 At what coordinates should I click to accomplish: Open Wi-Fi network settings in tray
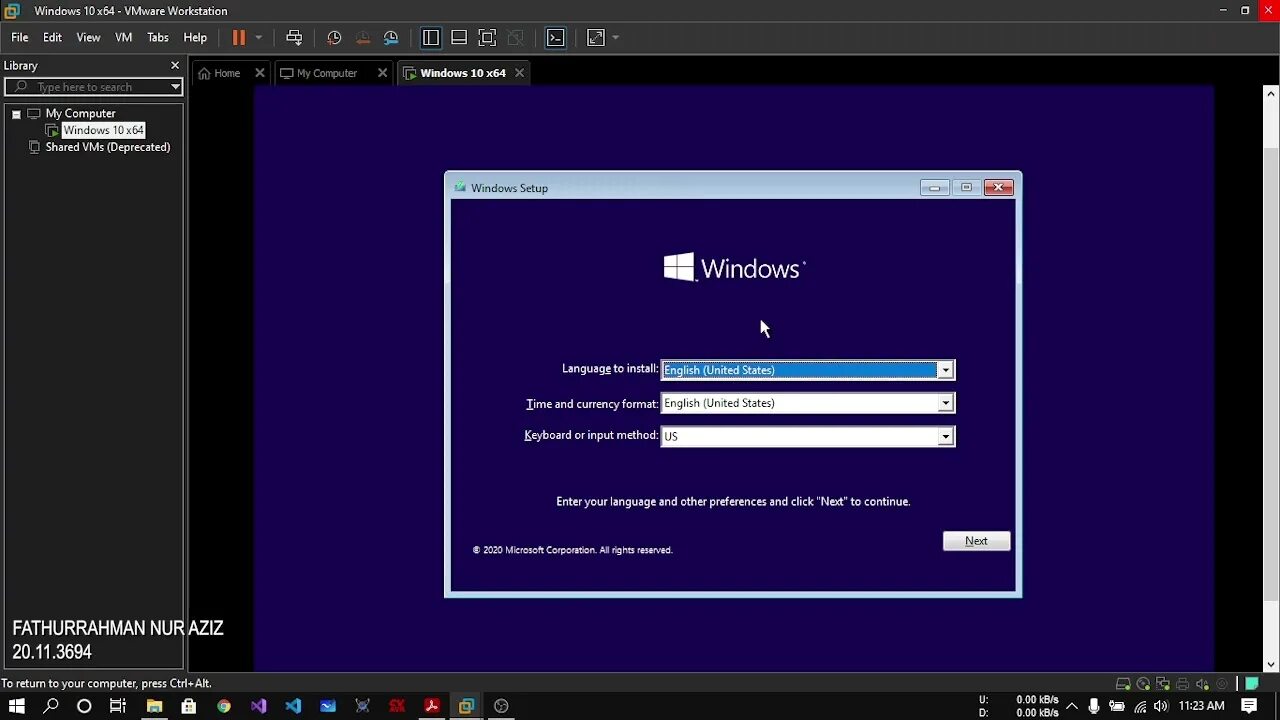(x=1140, y=706)
